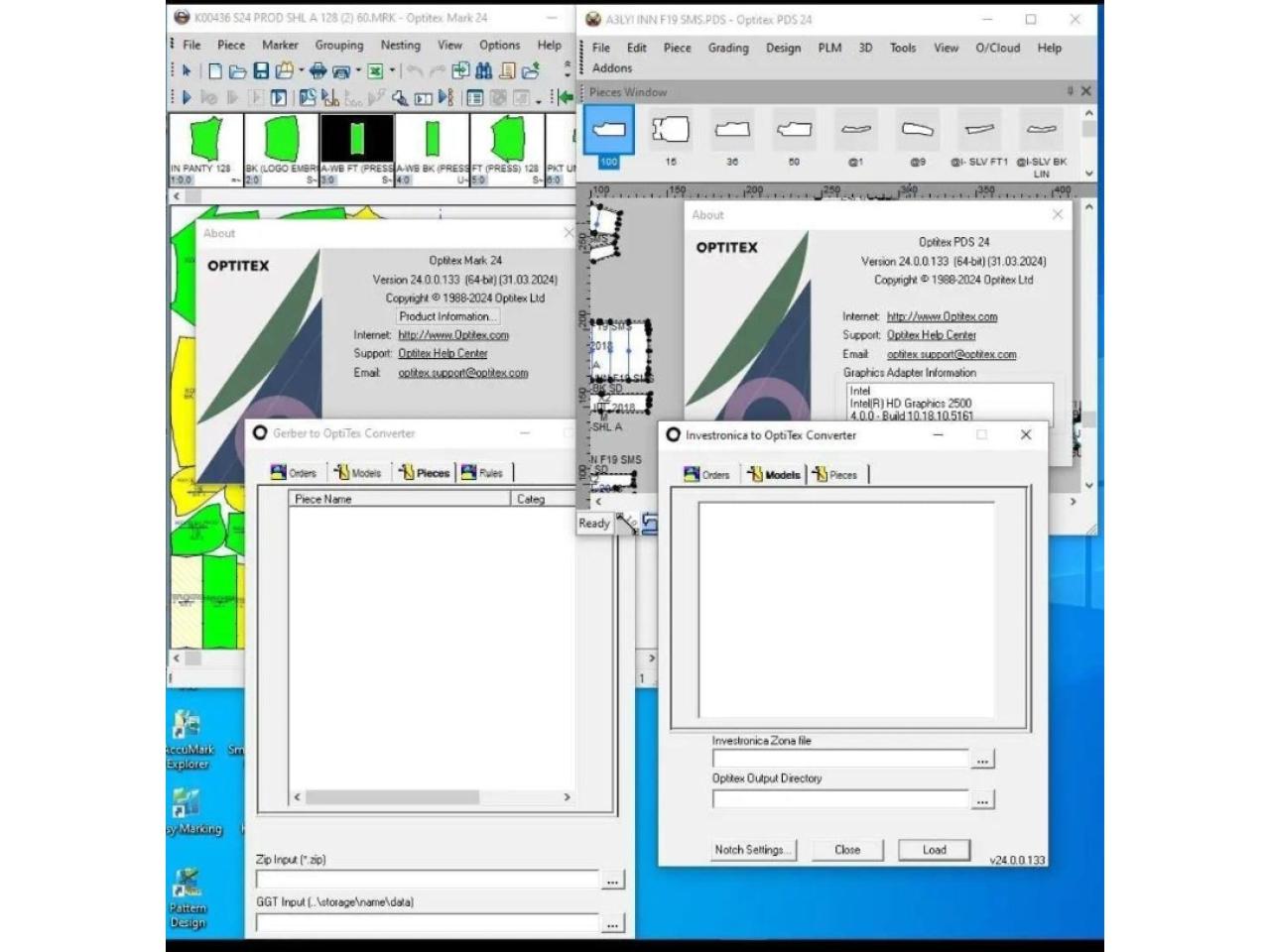Click the binoculars find icon
Screen dimensions: 1270x952
coord(484,71)
